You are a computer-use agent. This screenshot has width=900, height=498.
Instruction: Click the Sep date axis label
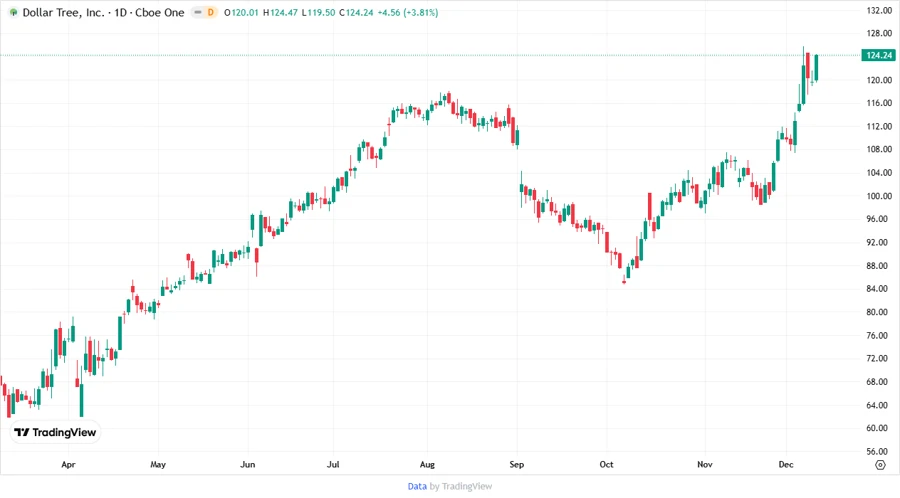pyautogui.click(x=517, y=465)
